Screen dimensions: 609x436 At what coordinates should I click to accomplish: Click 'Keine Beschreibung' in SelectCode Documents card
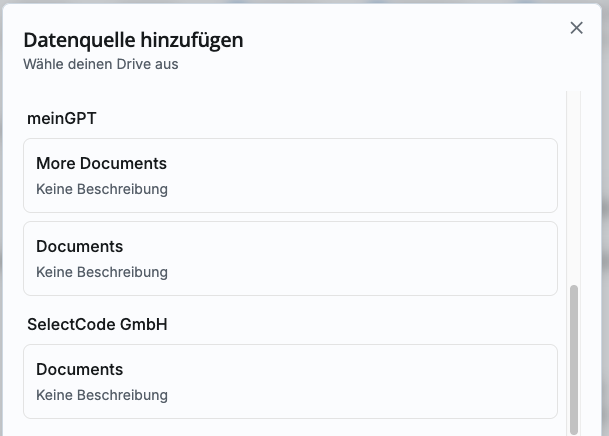(x=102, y=395)
